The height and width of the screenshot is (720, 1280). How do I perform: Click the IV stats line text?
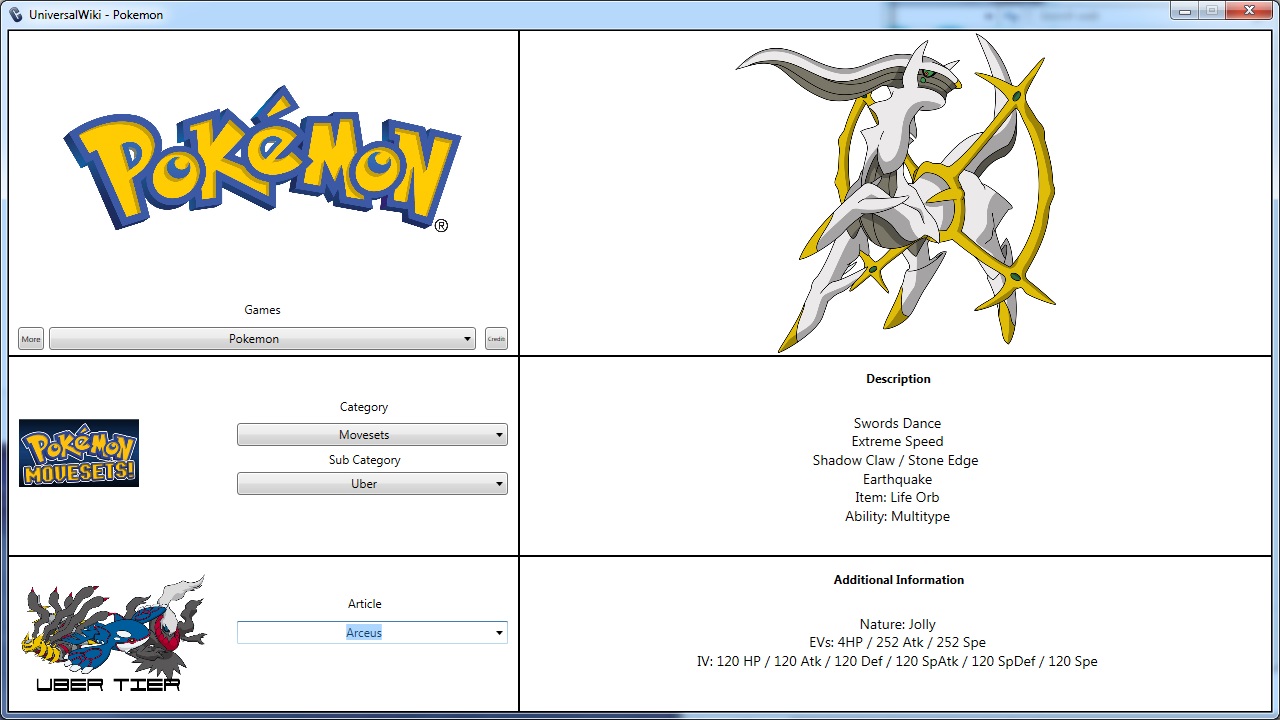point(897,661)
